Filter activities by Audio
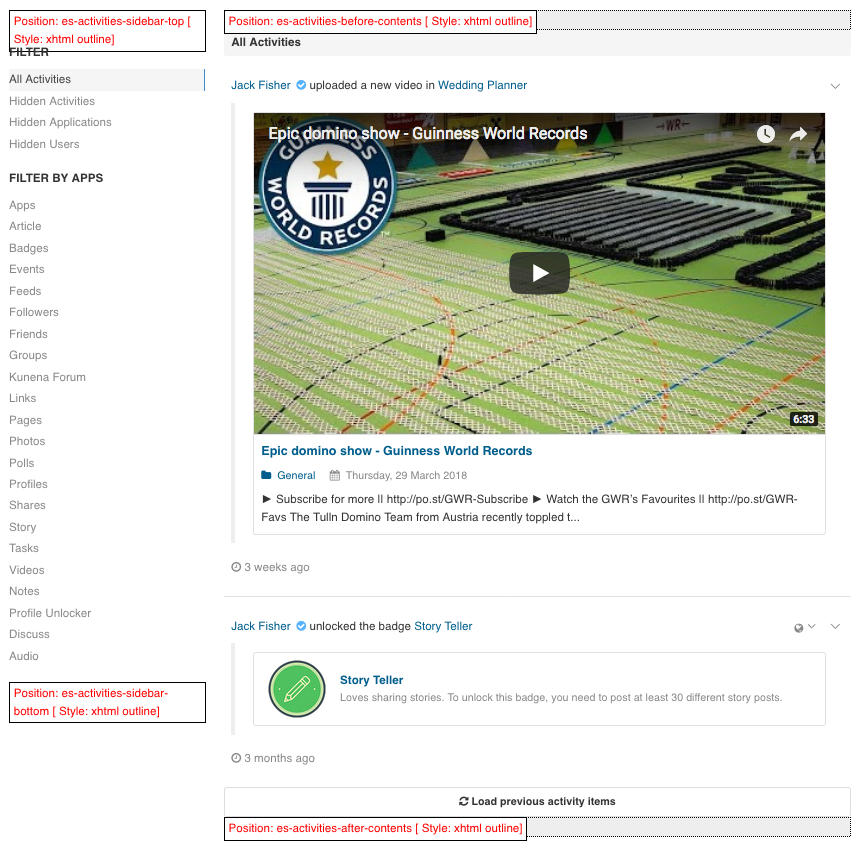The image size is (861, 853). tap(24, 656)
